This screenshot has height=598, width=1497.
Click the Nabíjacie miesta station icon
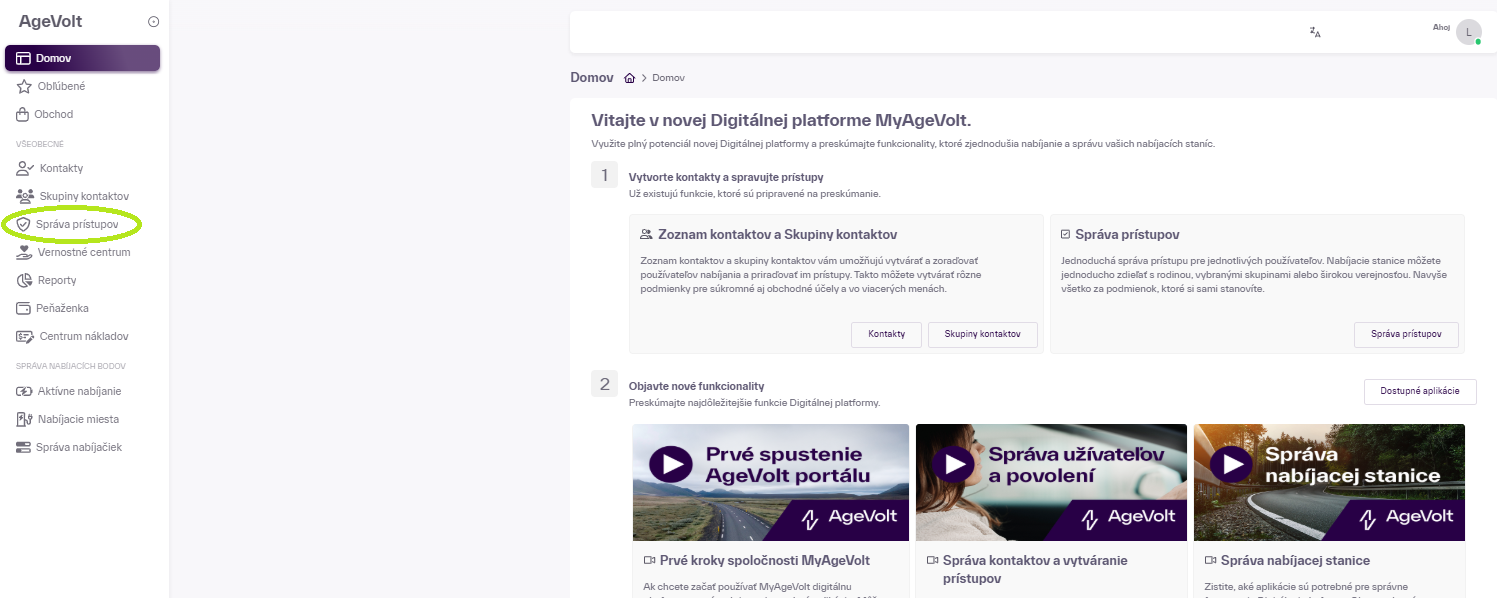24,419
